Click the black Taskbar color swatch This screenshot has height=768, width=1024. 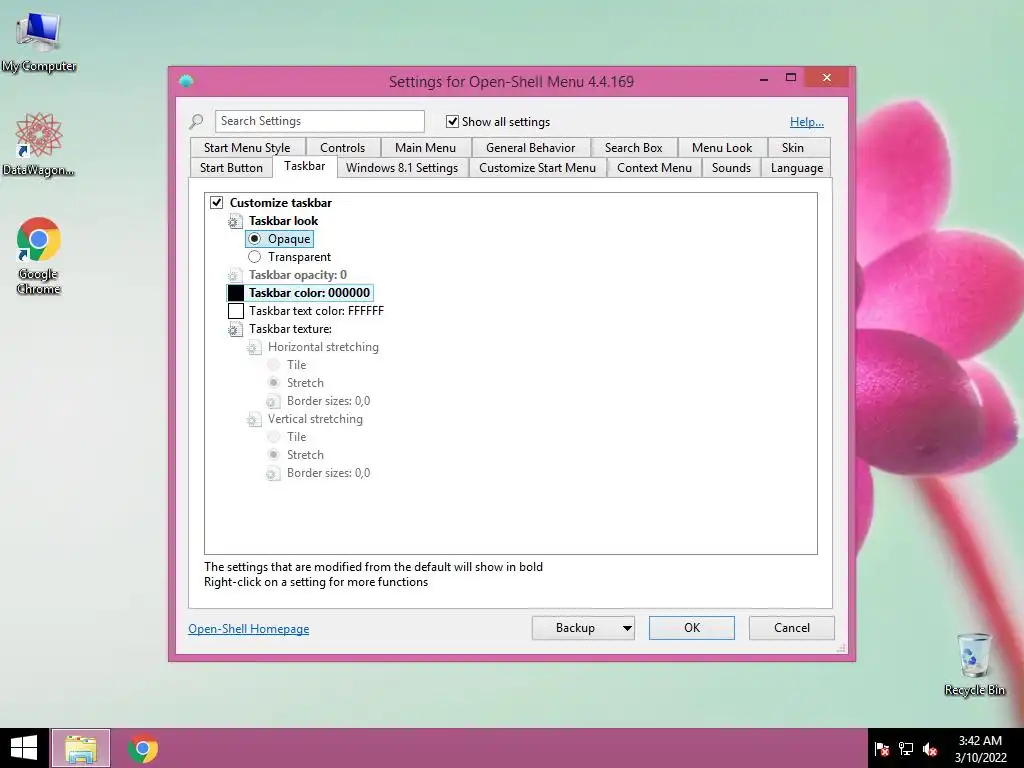[236, 293]
